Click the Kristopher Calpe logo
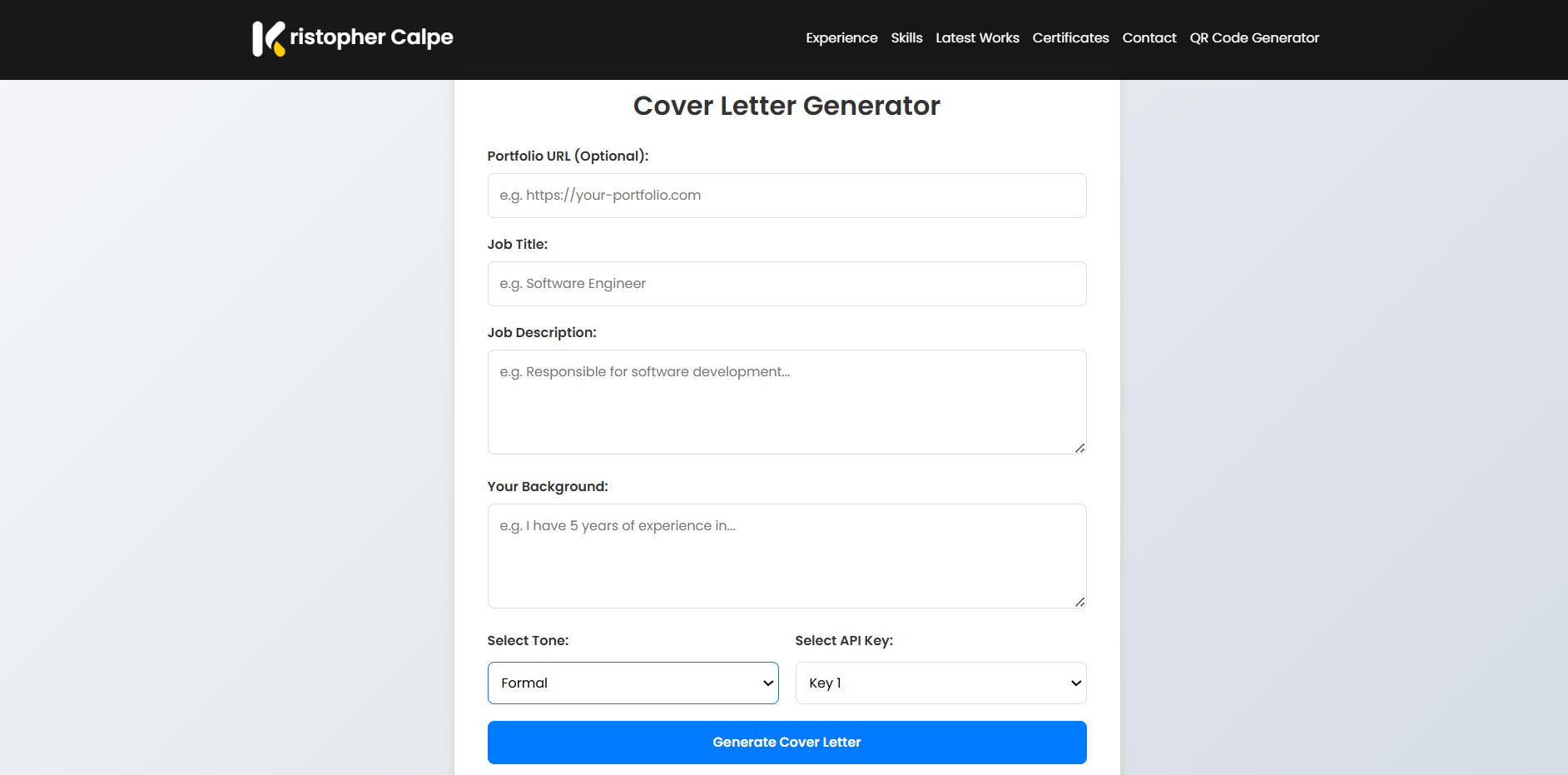 (351, 37)
